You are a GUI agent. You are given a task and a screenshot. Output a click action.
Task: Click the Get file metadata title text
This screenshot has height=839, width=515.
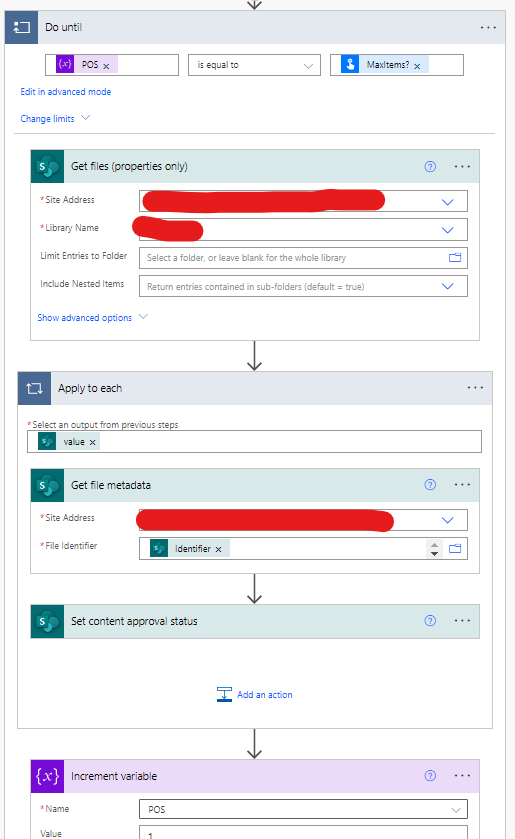(111, 485)
